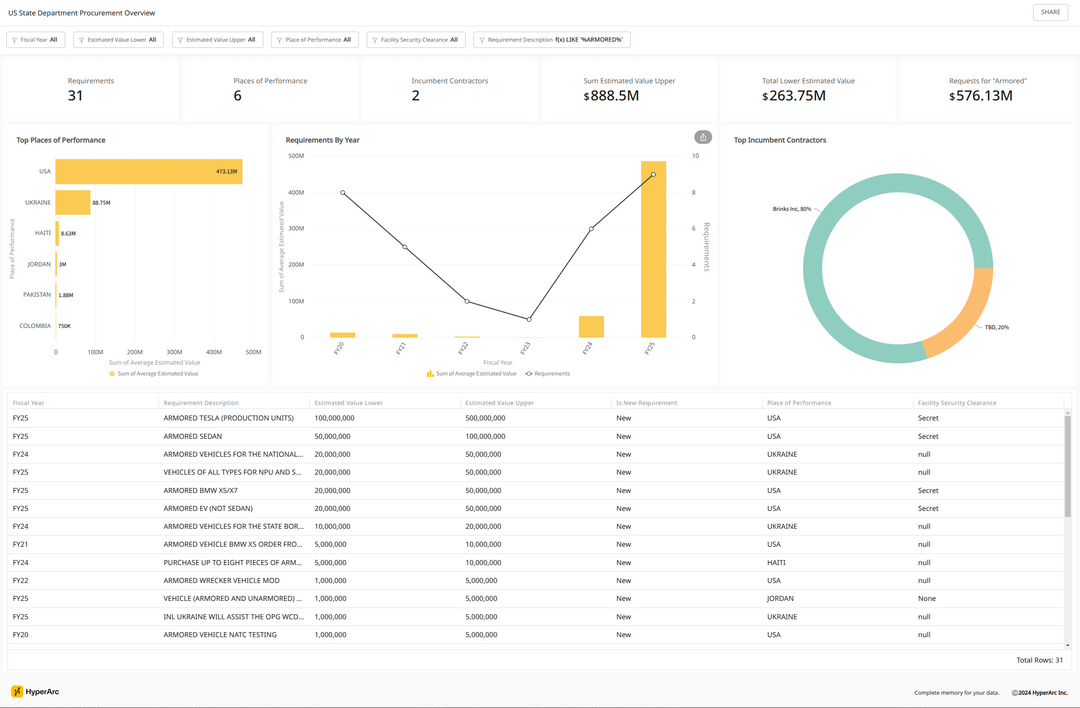Screen dimensions: 1080x708
Task: Sort table by Fiscal Year column header
Action: [x=29, y=403]
